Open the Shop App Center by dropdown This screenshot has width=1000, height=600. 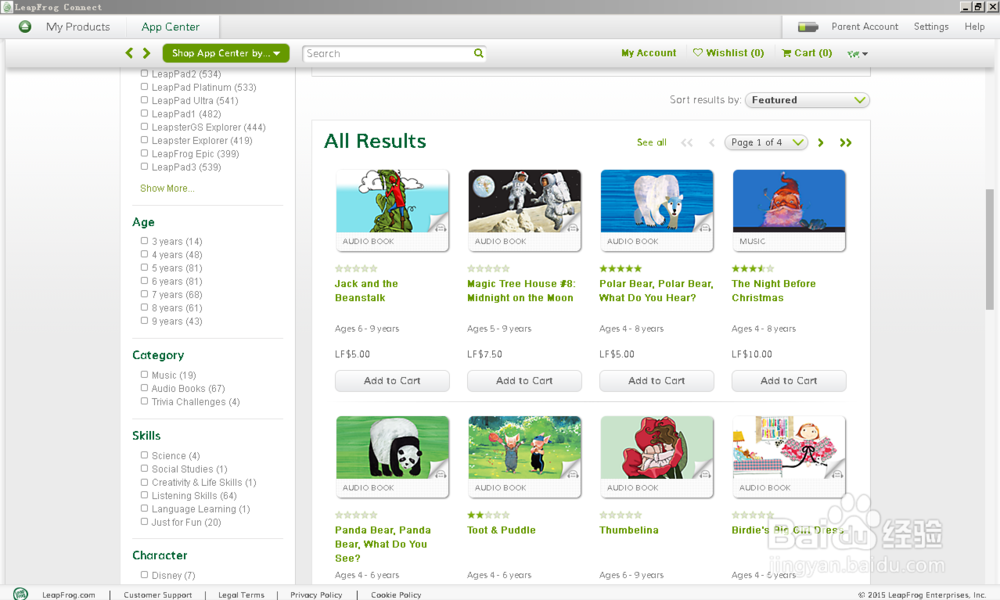pos(226,53)
